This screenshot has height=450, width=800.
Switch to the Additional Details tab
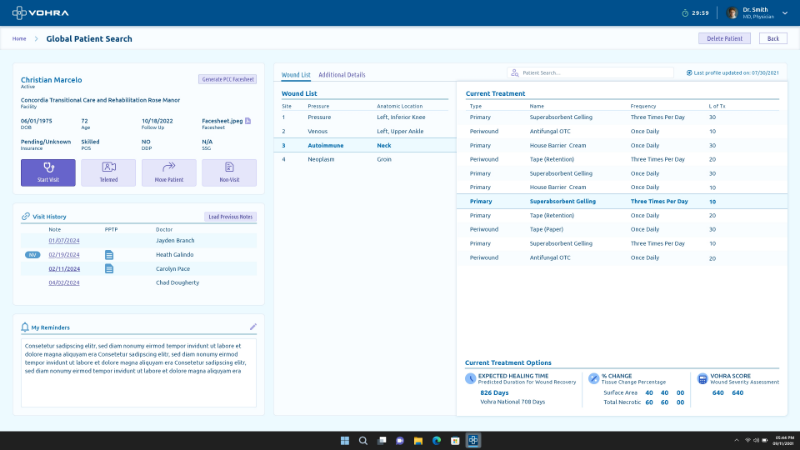(341, 75)
